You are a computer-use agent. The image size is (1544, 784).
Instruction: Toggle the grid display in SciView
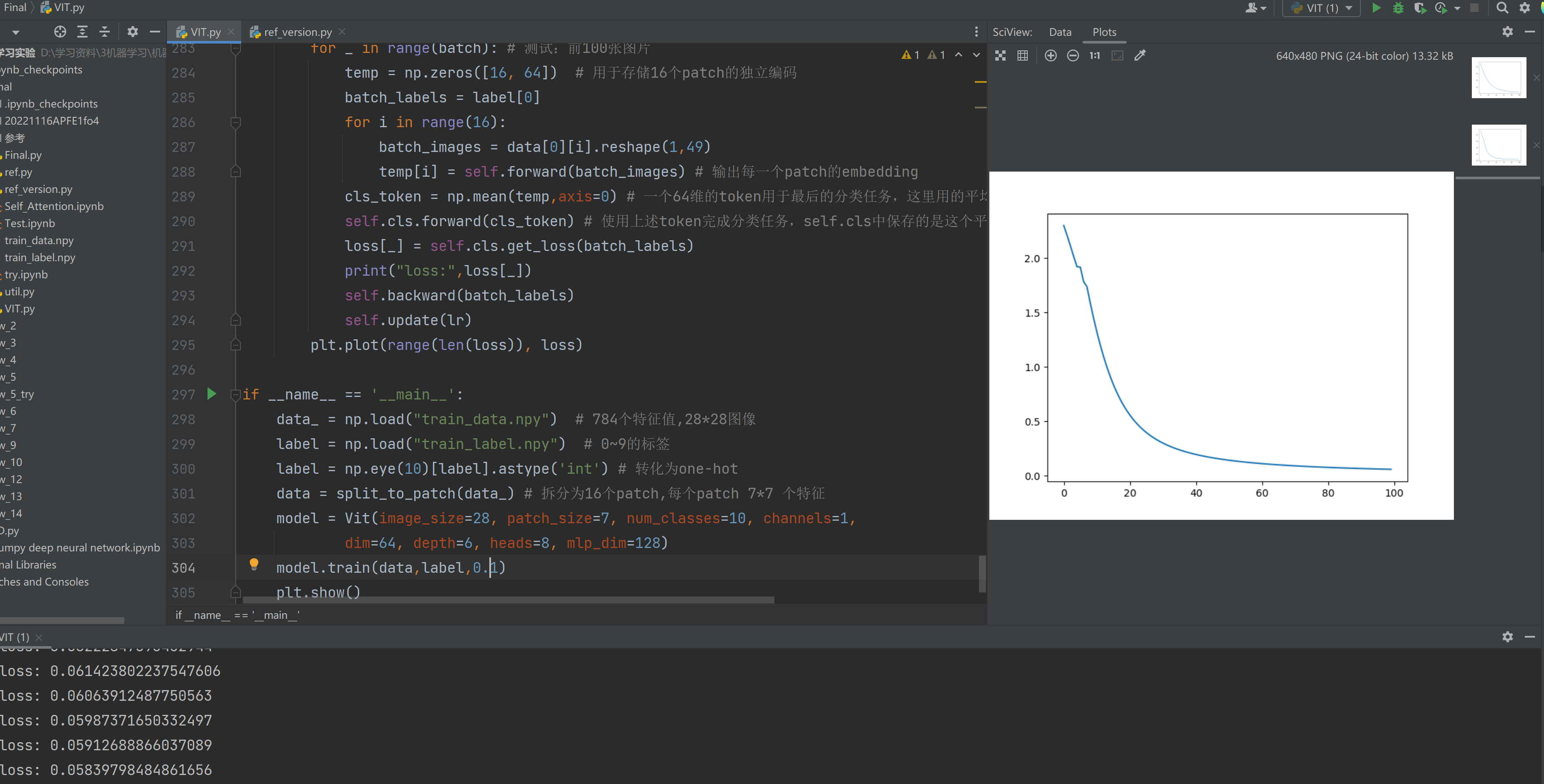(1023, 56)
